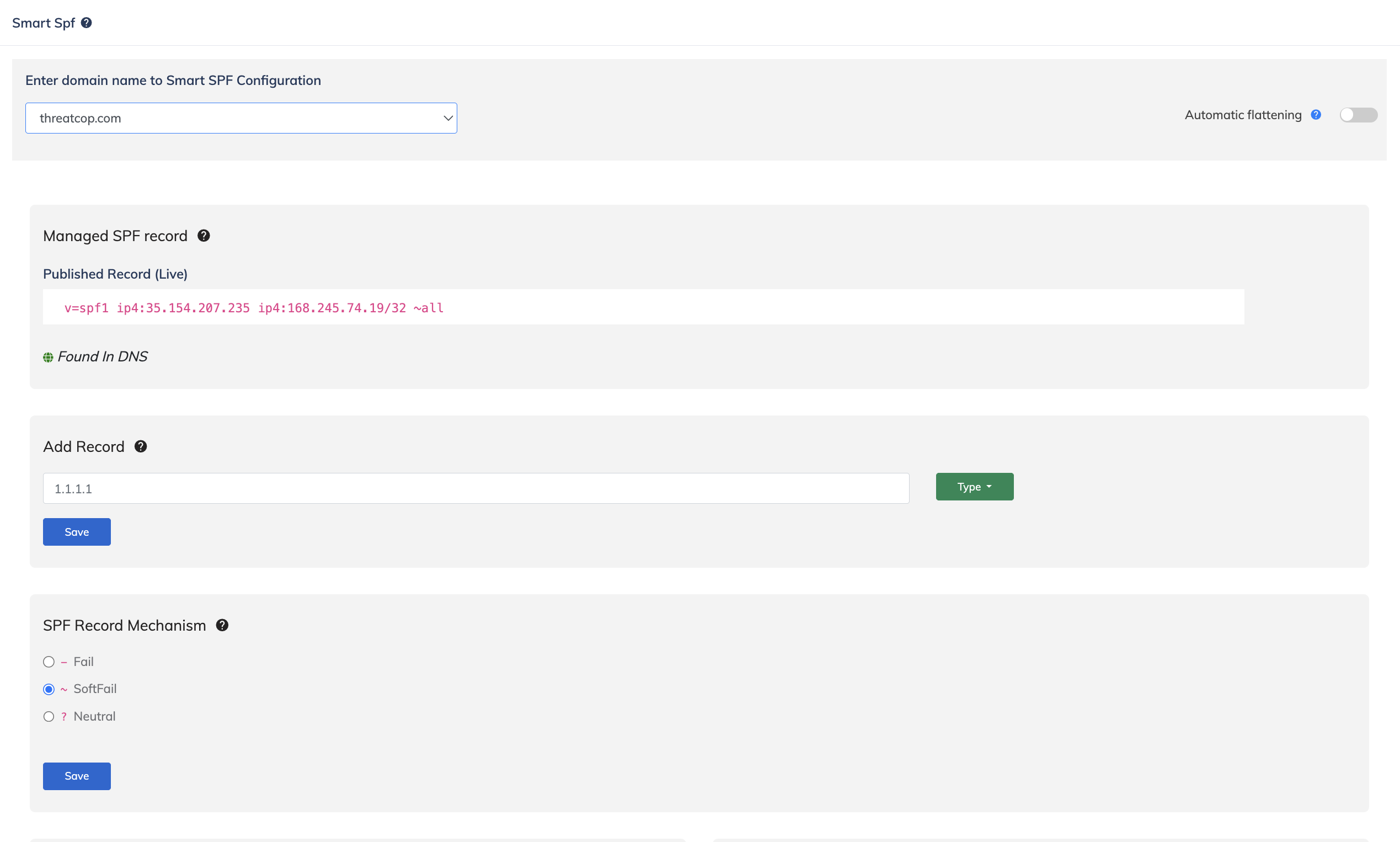
Task: Click the domain dropdown chevron arrow
Action: 447,118
